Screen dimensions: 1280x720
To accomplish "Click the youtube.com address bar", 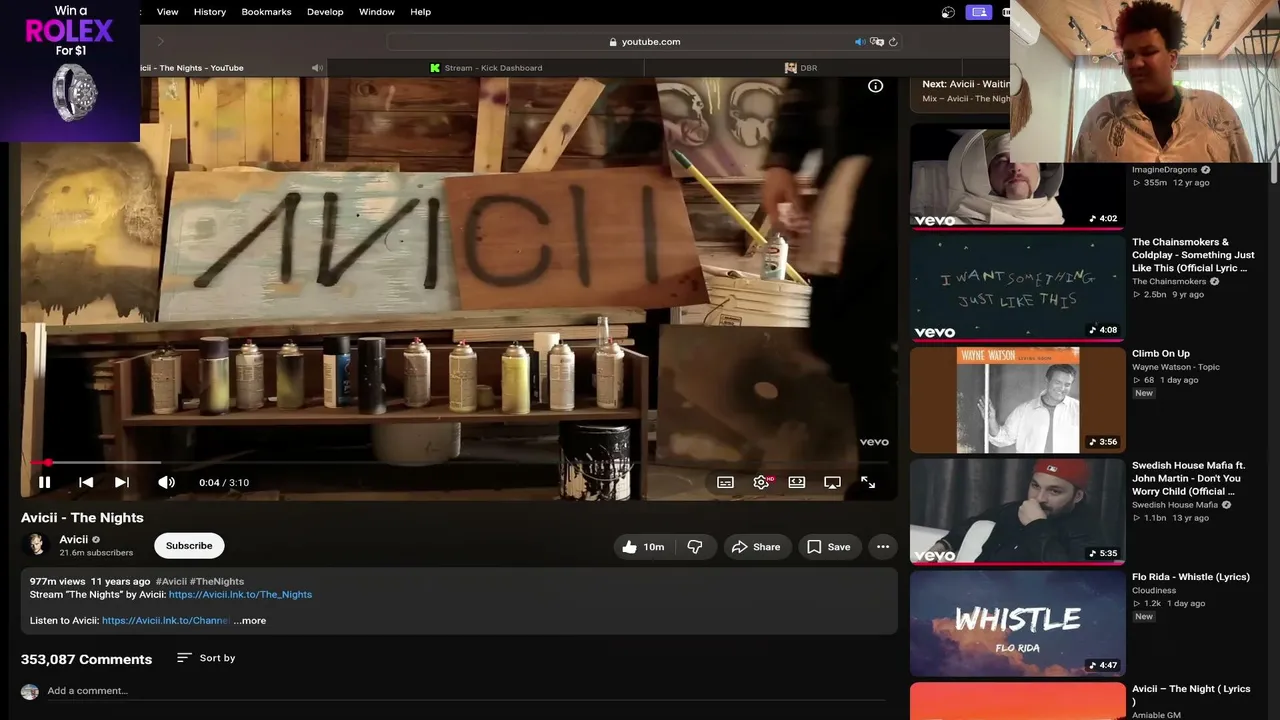I will point(645,42).
